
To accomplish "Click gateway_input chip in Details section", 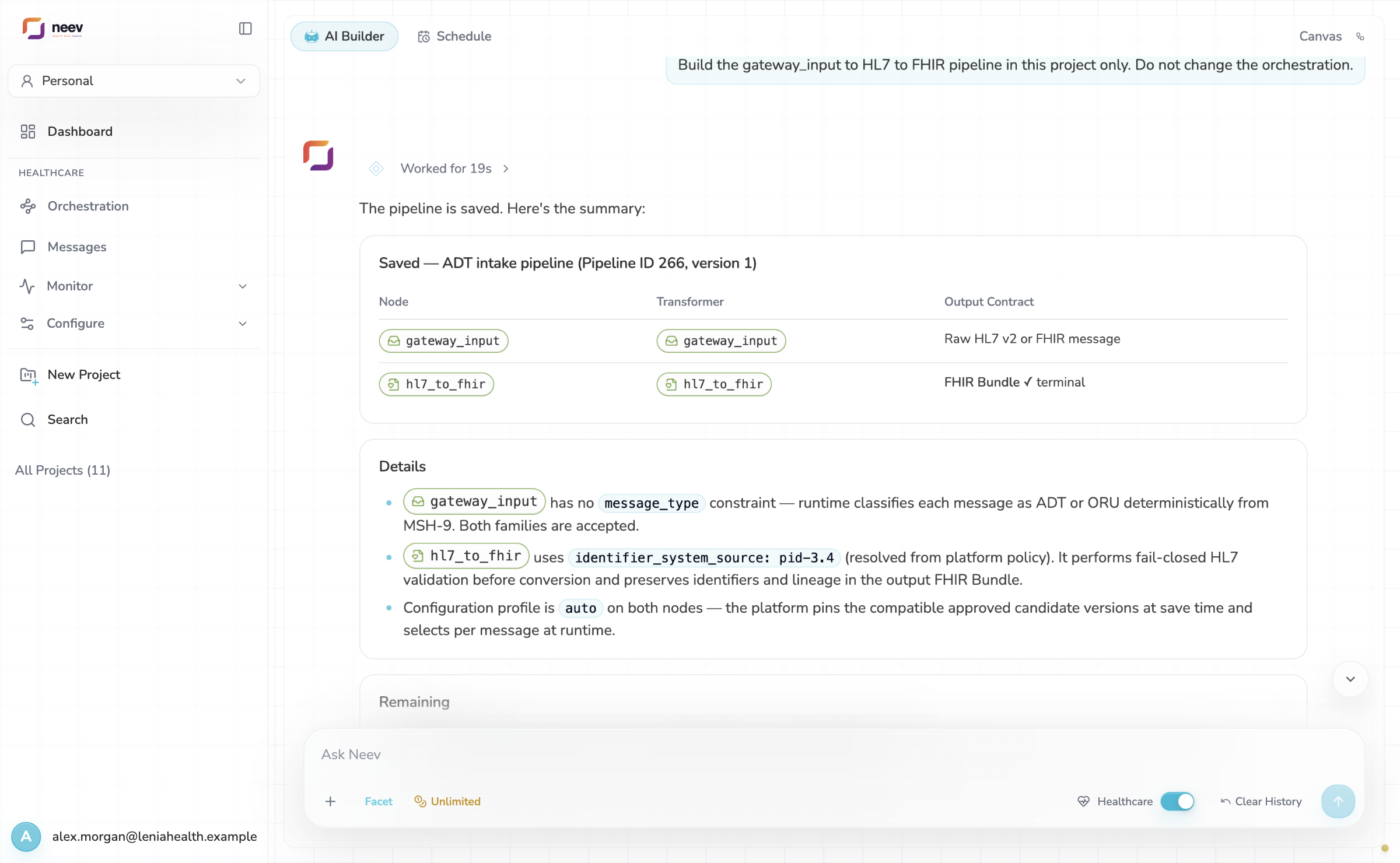I will (474, 501).
